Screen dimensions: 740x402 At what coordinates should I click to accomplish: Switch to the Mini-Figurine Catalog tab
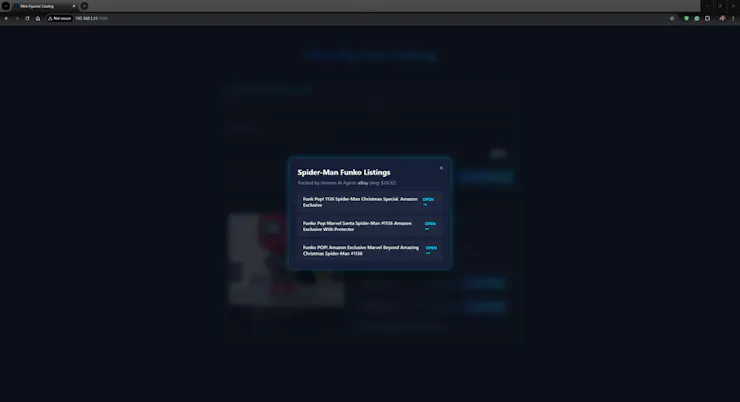pos(45,6)
